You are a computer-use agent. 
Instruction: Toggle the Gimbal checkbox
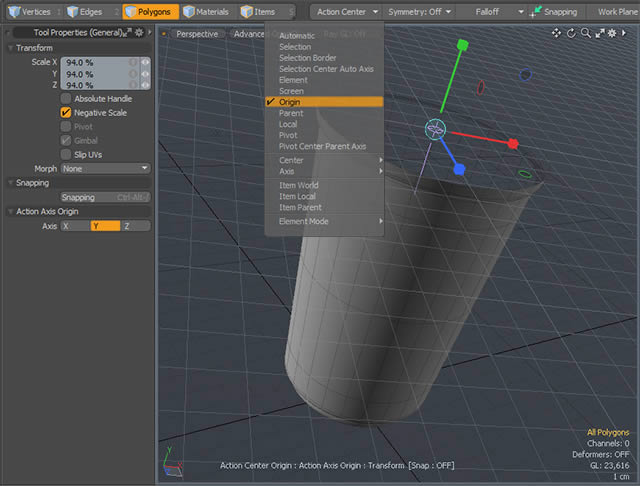point(66,140)
